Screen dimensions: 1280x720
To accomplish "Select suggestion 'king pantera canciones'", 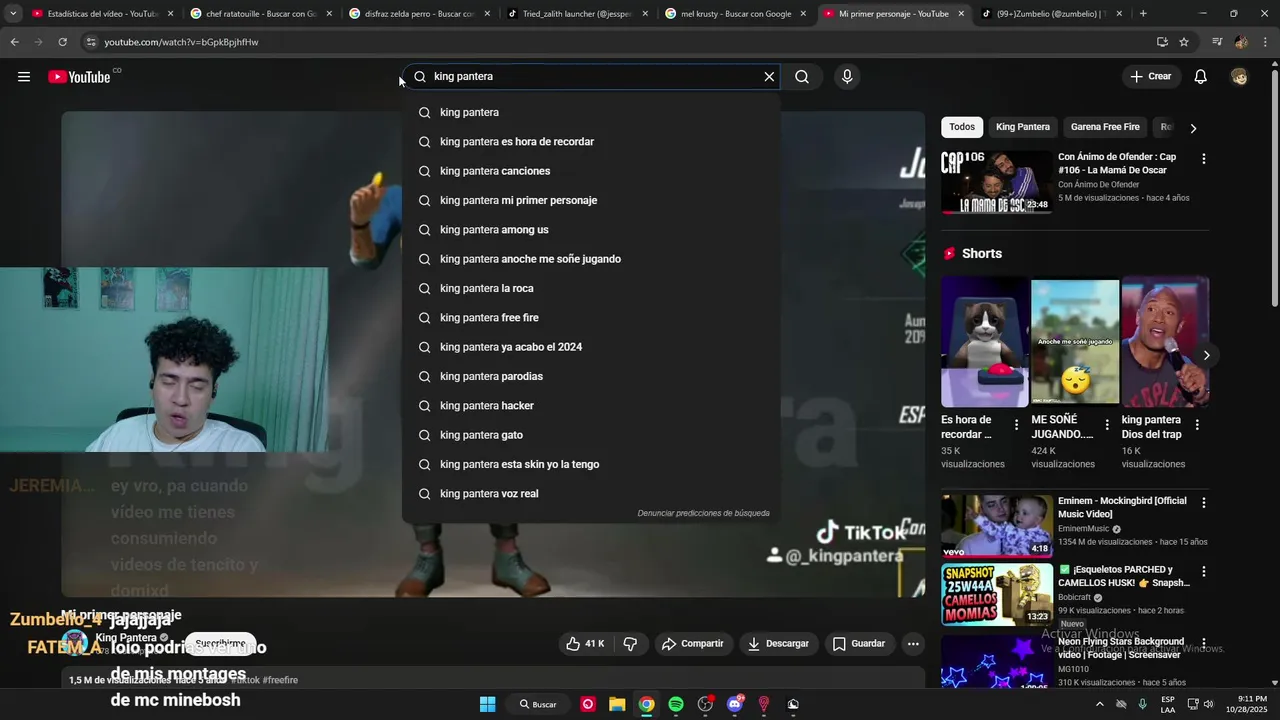I will pyautogui.click(x=590, y=171).
